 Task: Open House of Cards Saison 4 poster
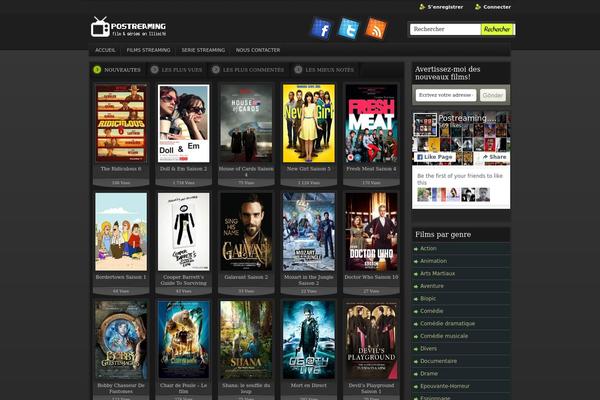tap(246, 123)
